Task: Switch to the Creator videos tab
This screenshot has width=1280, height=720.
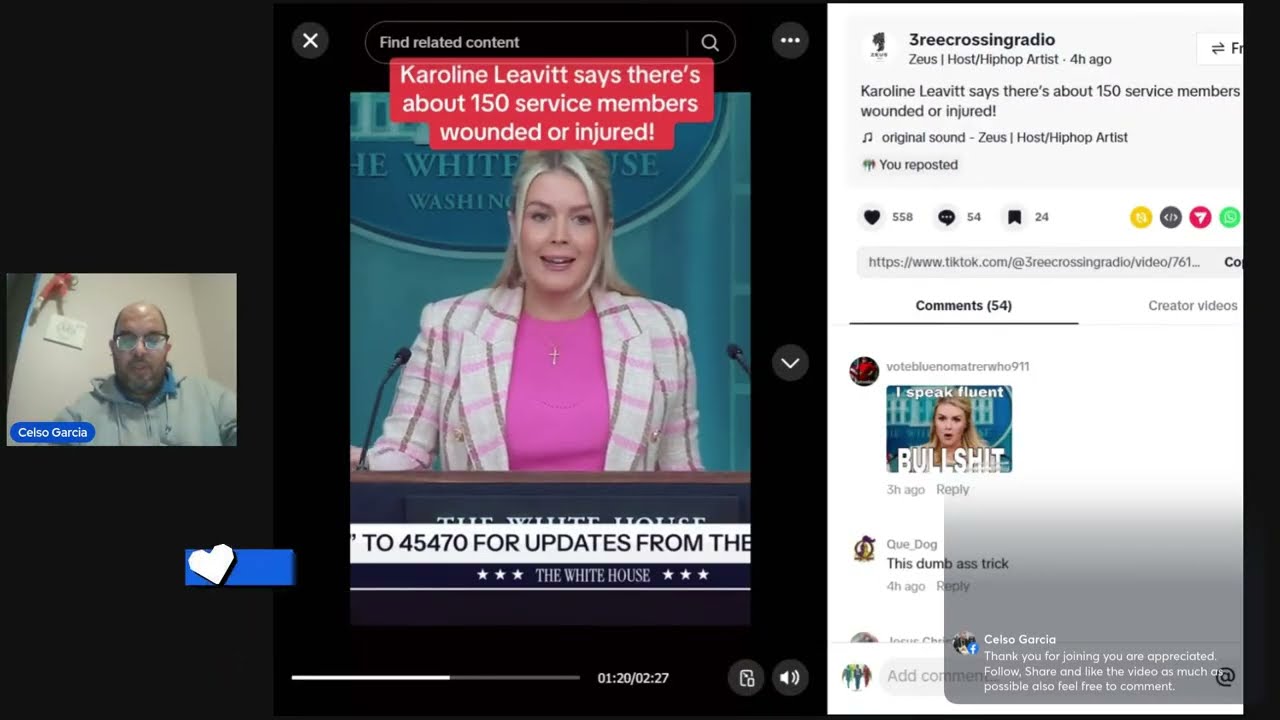Action: 1192,306
